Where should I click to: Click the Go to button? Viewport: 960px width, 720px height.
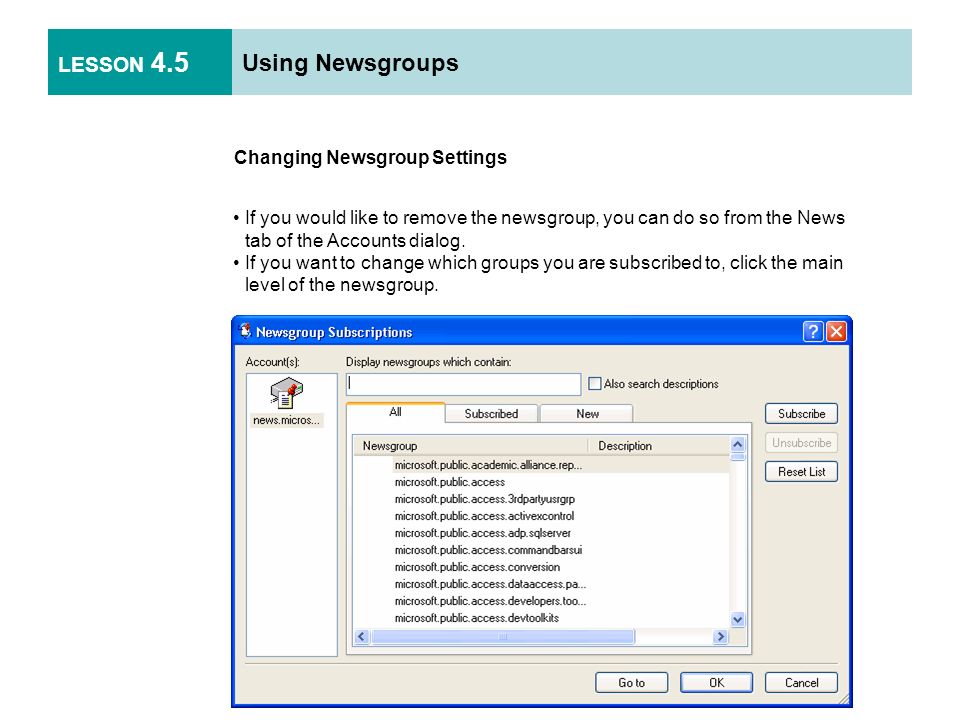coord(631,683)
